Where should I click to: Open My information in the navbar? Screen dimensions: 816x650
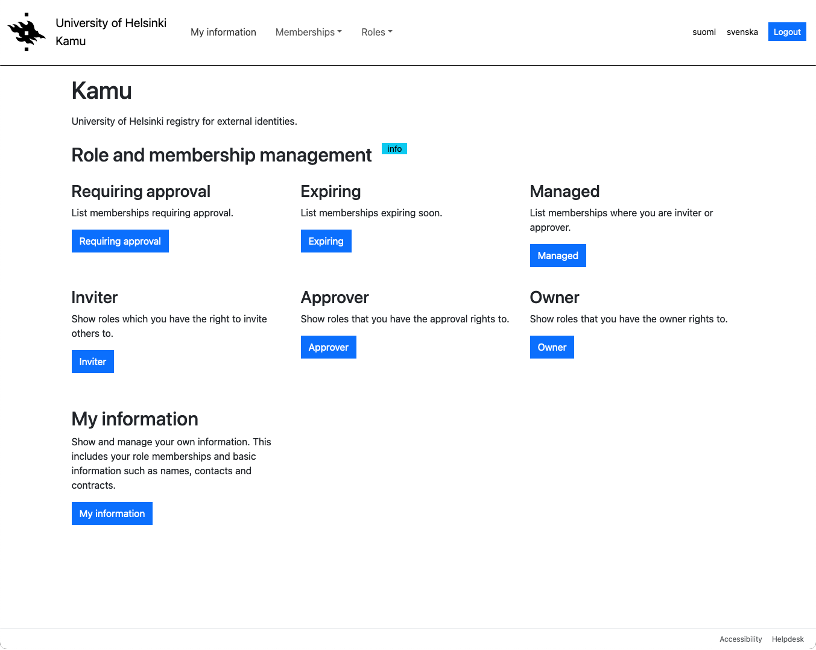(x=223, y=32)
